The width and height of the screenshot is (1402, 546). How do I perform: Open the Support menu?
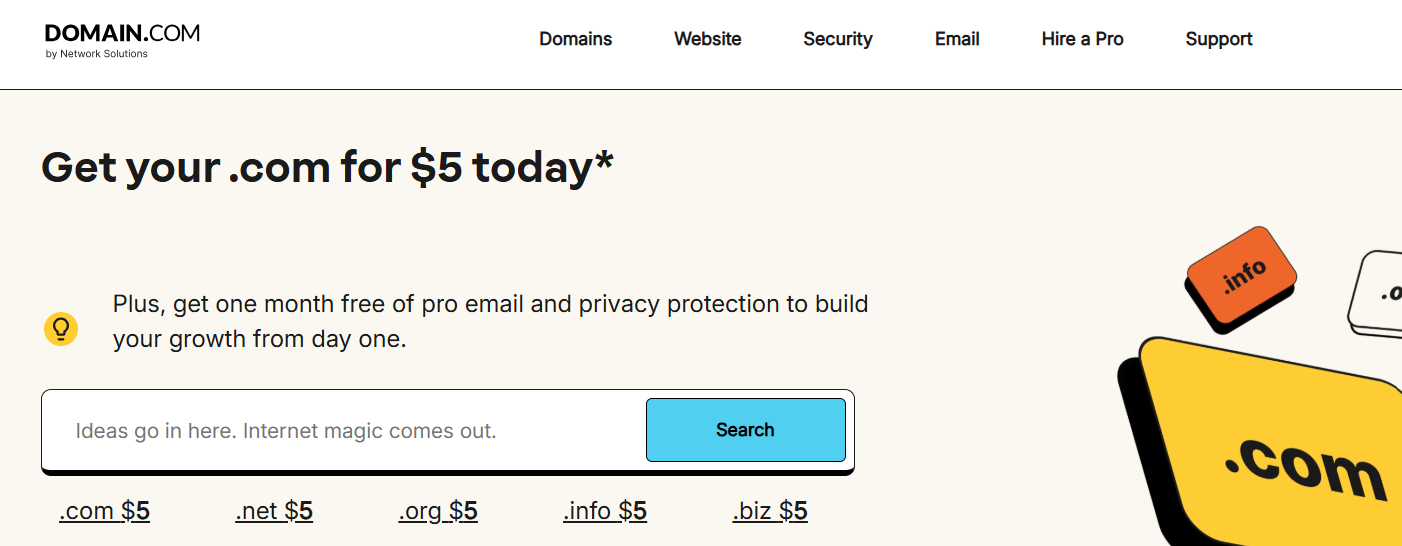coord(1219,39)
